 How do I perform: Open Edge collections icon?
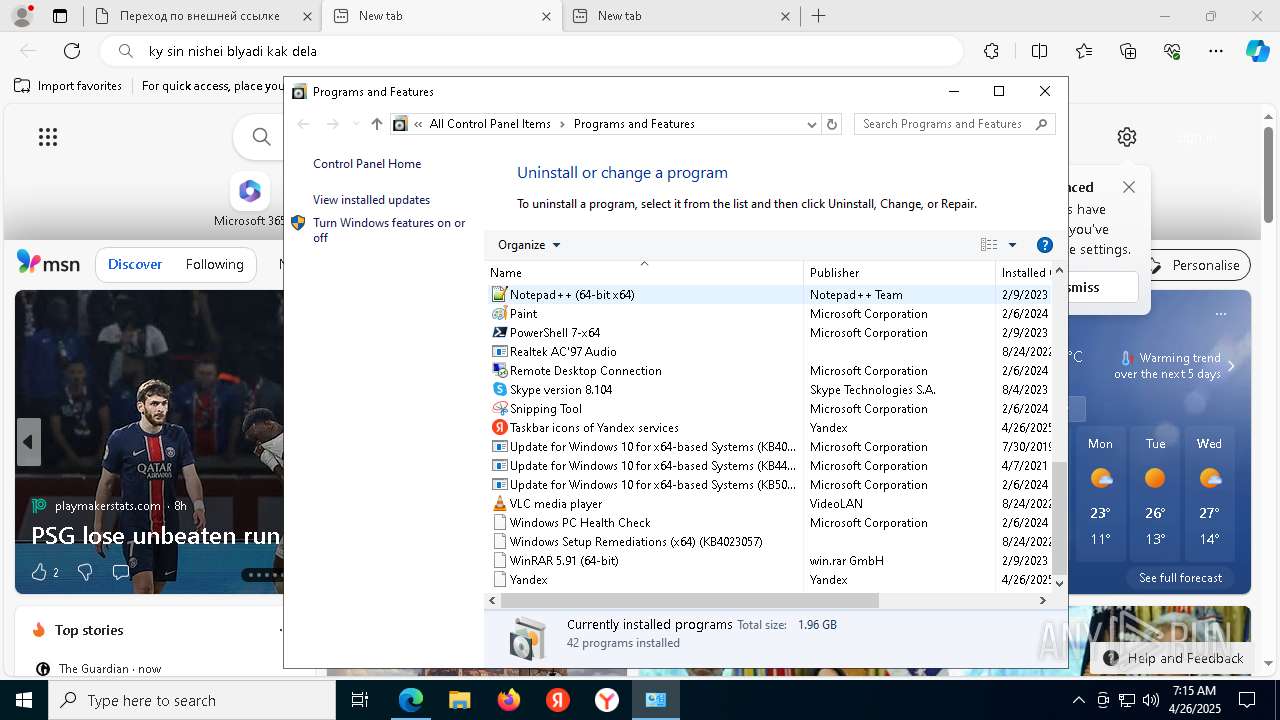pos(1128,51)
